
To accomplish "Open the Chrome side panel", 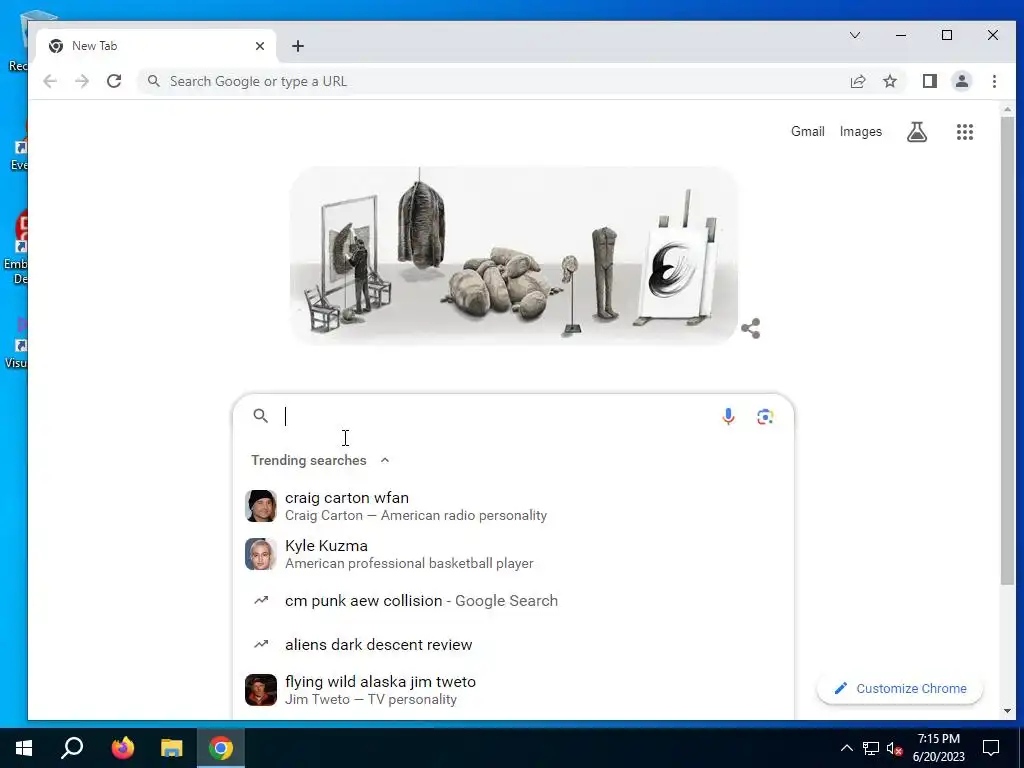I will pos(929,81).
